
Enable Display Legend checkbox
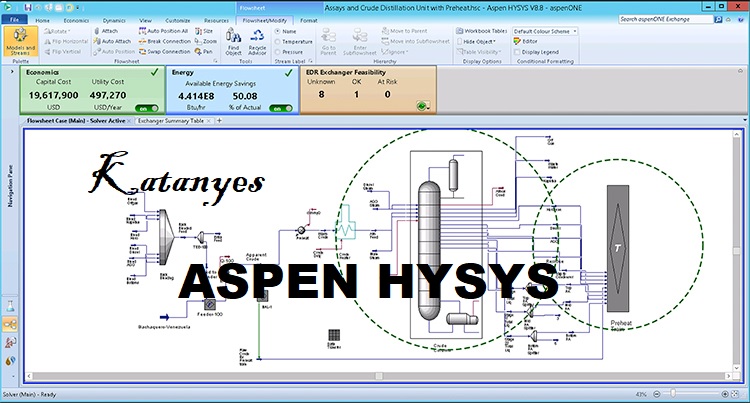(x=517, y=52)
